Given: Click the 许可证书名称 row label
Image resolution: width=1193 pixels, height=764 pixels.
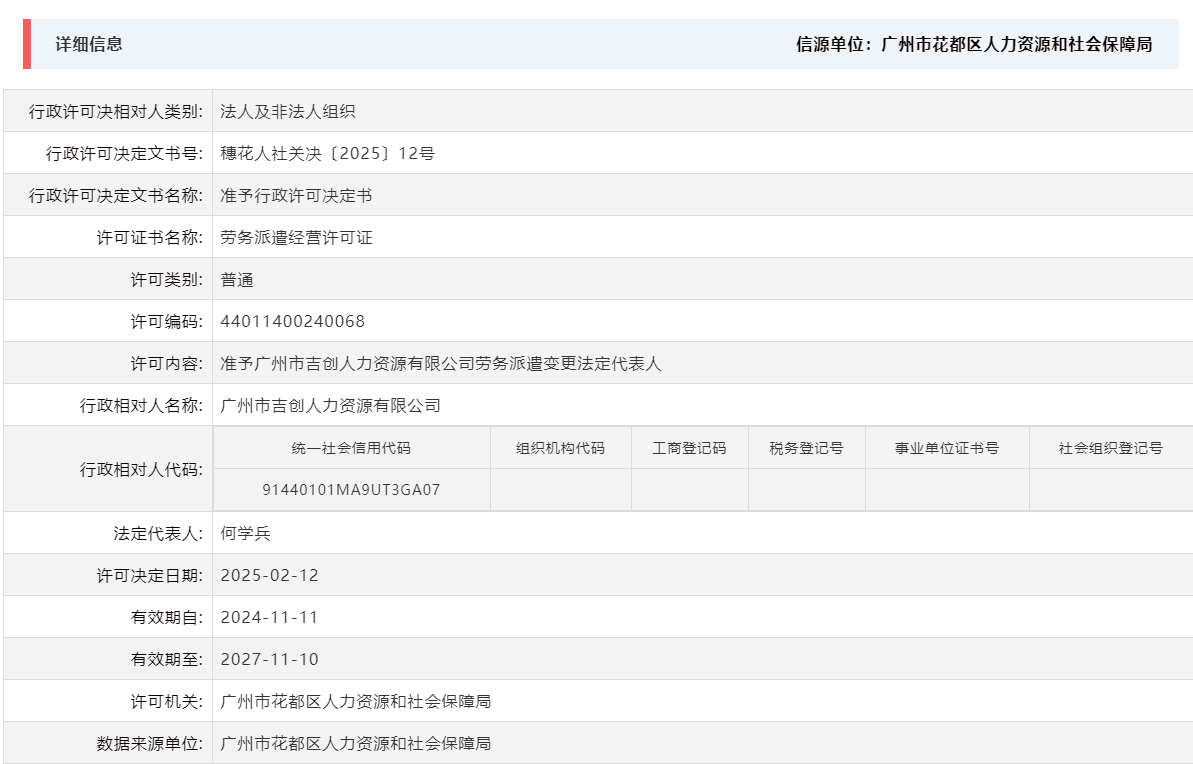Looking at the screenshot, I should click(x=140, y=237).
